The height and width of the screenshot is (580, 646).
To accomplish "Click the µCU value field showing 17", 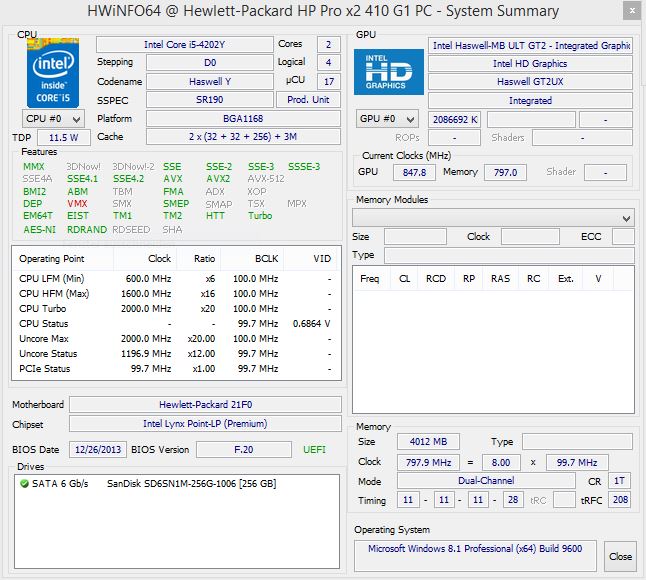I will 328,82.
